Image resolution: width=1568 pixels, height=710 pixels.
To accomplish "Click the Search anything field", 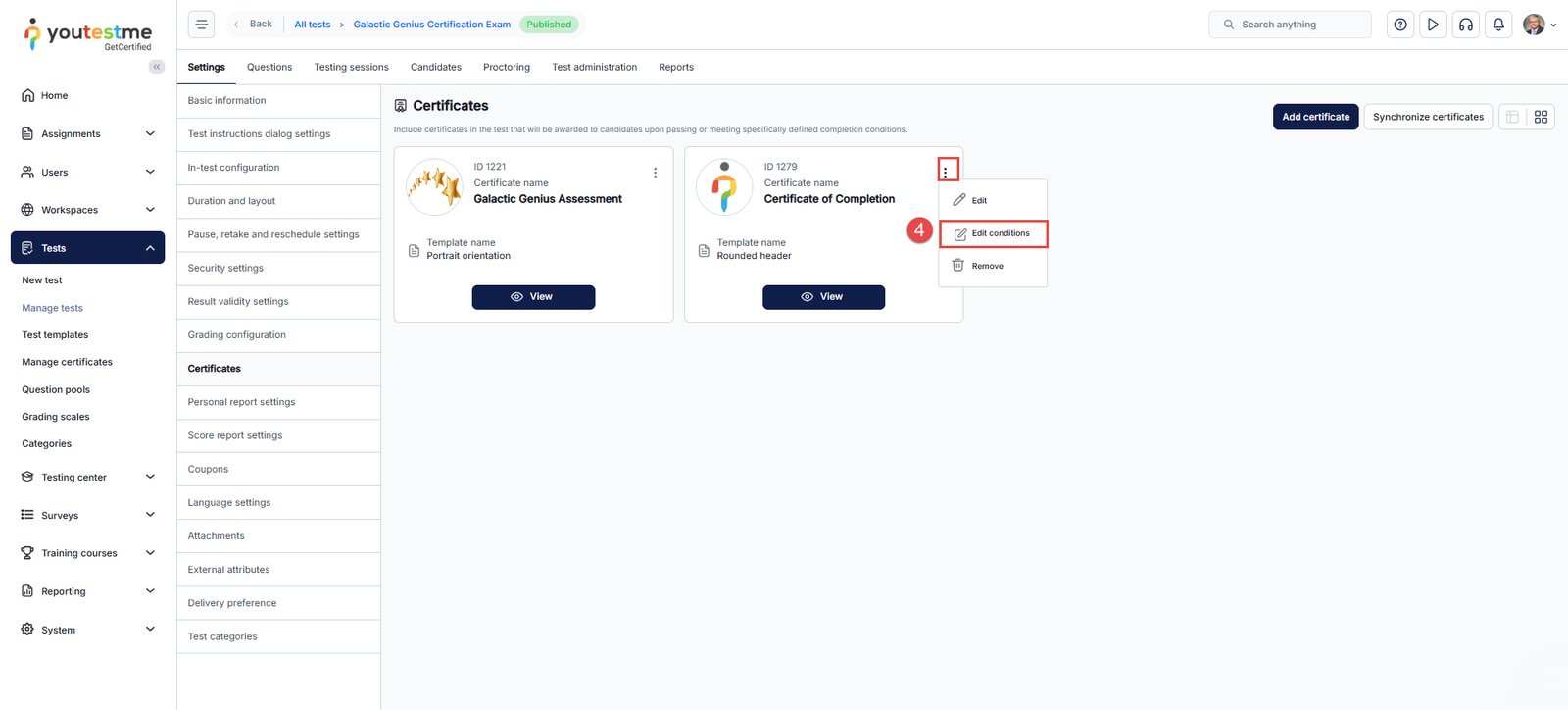I will coord(1290,25).
